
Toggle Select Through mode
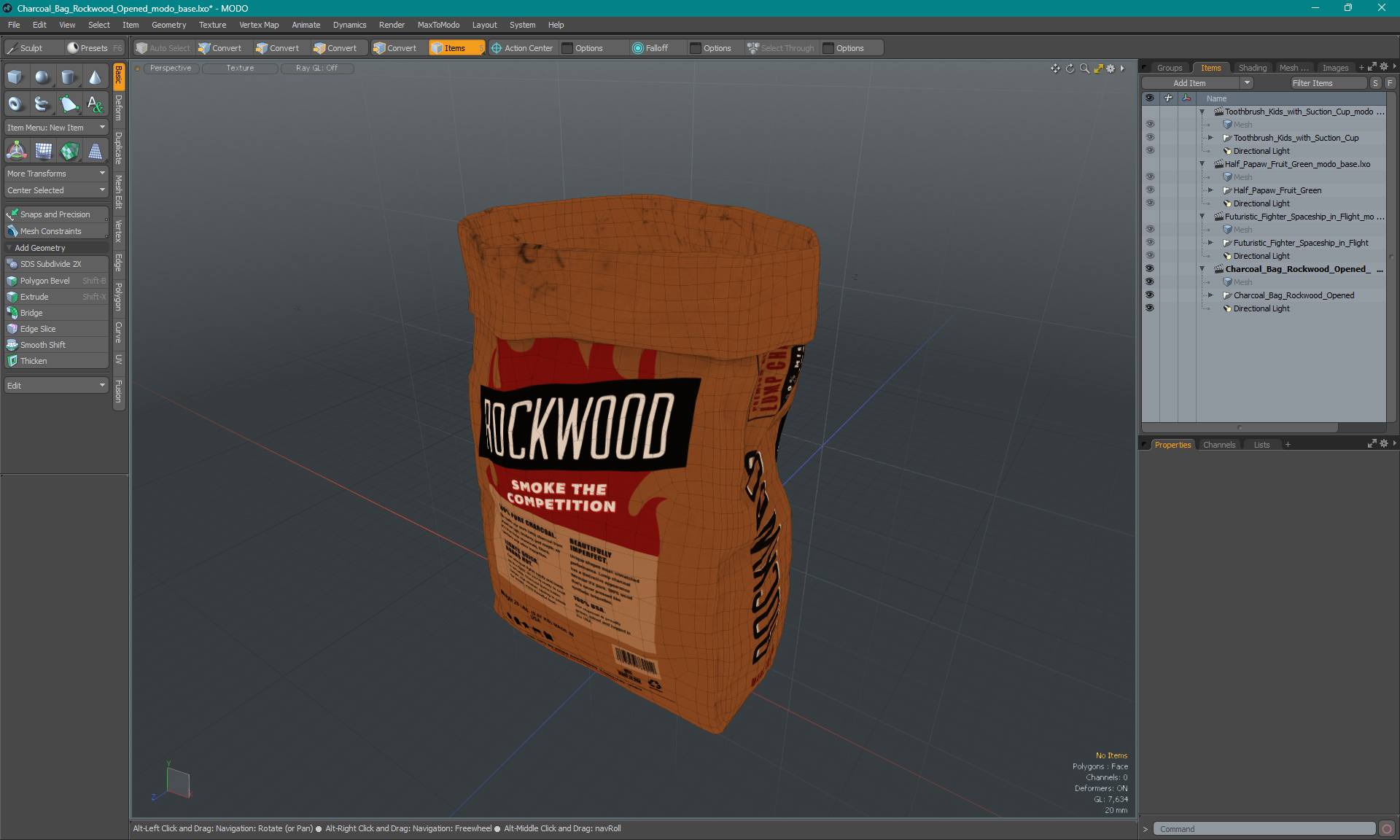pyautogui.click(x=781, y=48)
